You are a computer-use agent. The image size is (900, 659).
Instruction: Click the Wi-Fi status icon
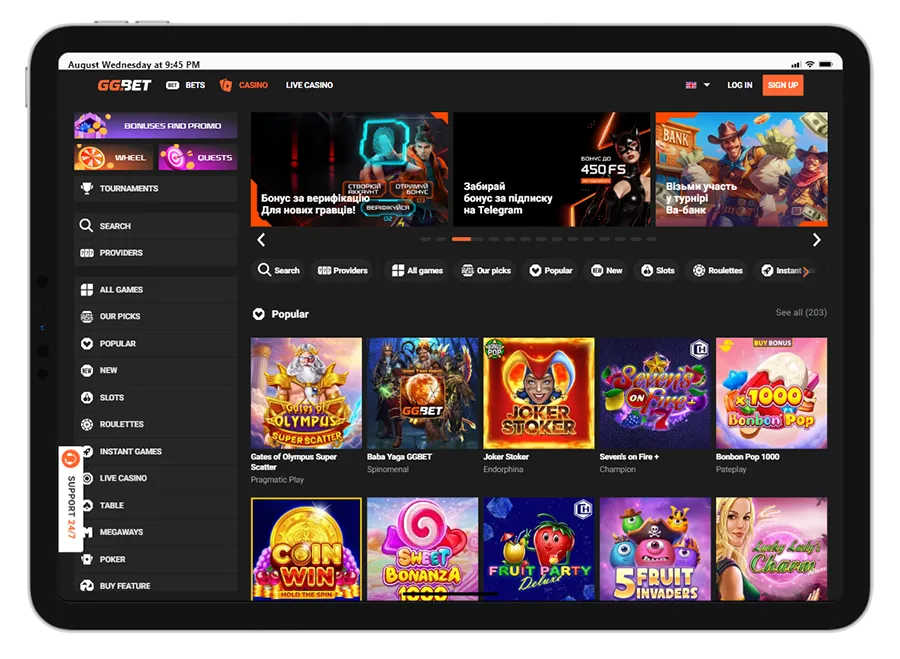[810, 64]
